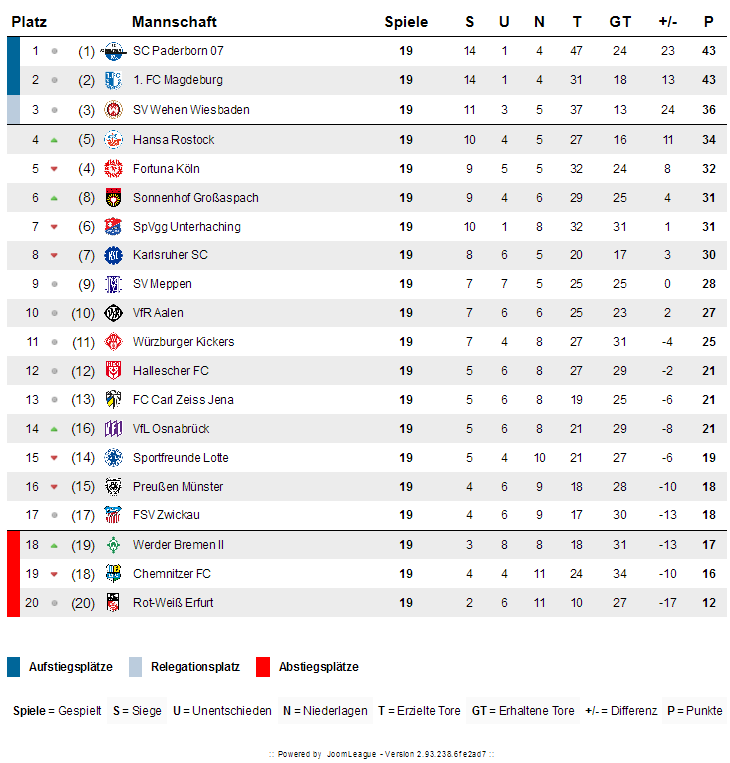
Task: Click the JoomLeague powered-by footer text
Action: 382,754
